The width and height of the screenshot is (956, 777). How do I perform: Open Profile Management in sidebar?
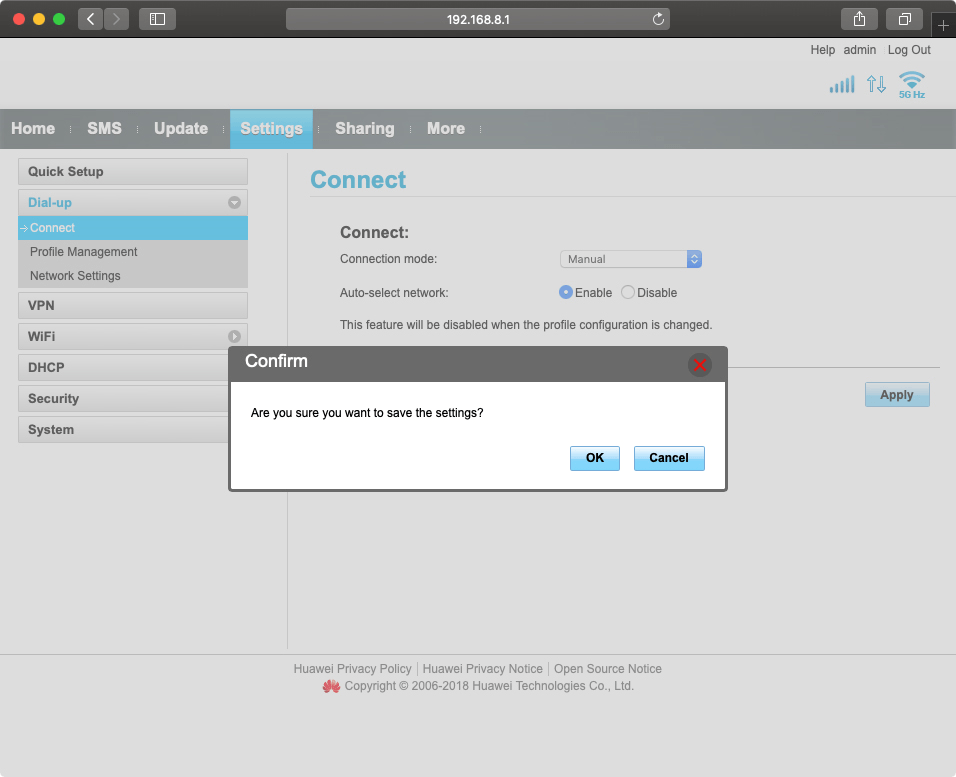84,252
